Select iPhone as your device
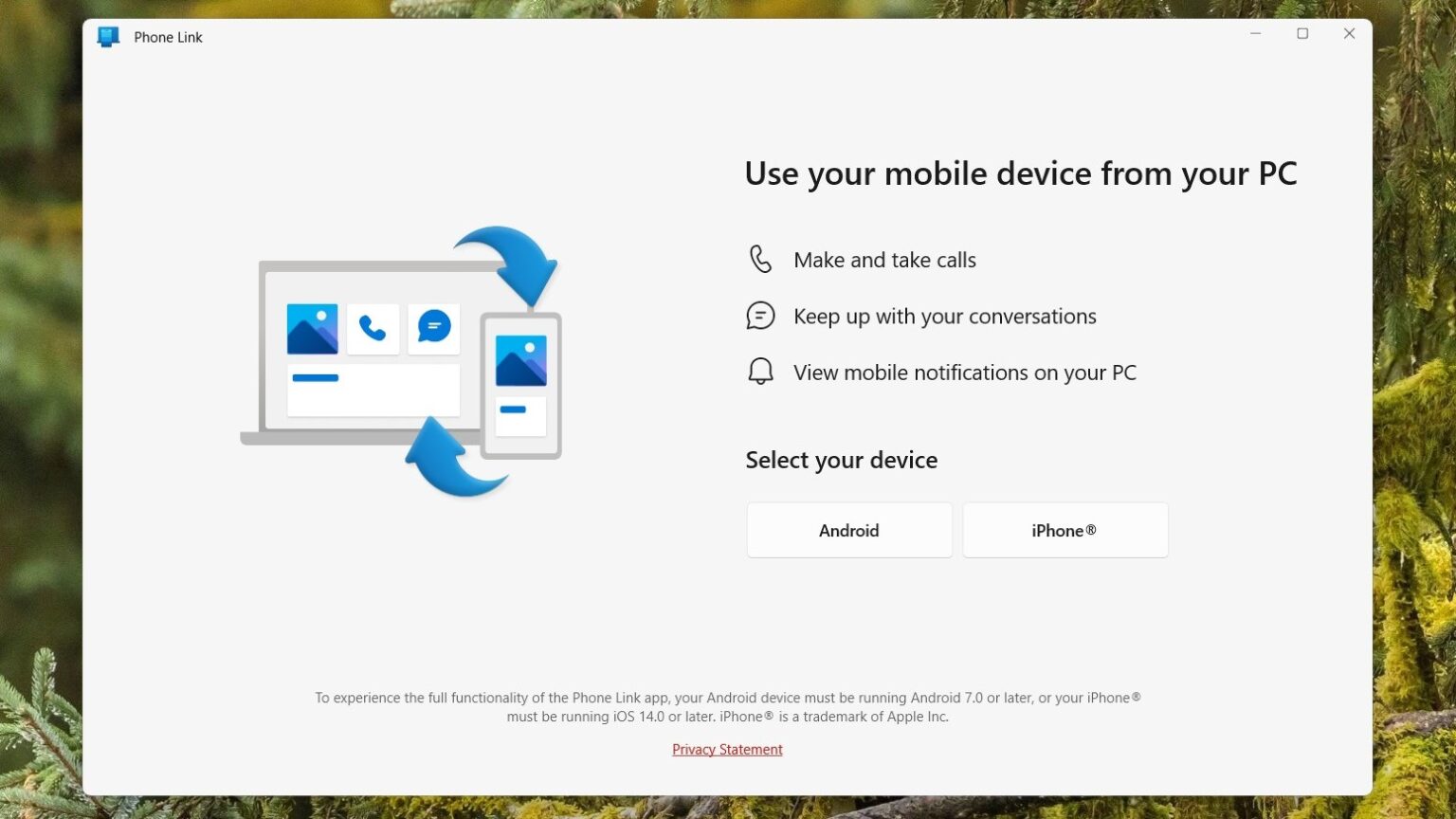The width and height of the screenshot is (1456, 819). 1065,530
